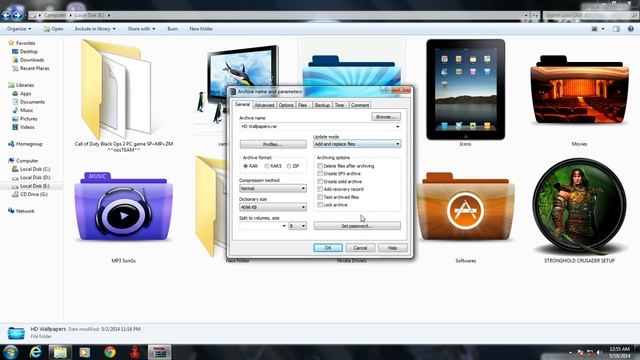The width and height of the screenshot is (640, 360).
Task: Open the Softwares folder icon
Action: click(x=466, y=207)
